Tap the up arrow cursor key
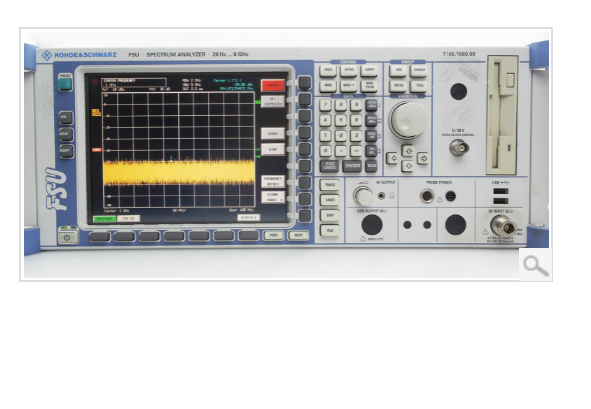The width and height of the screenshot is (591, 409). pyautogui.click(x=408, y=151)
